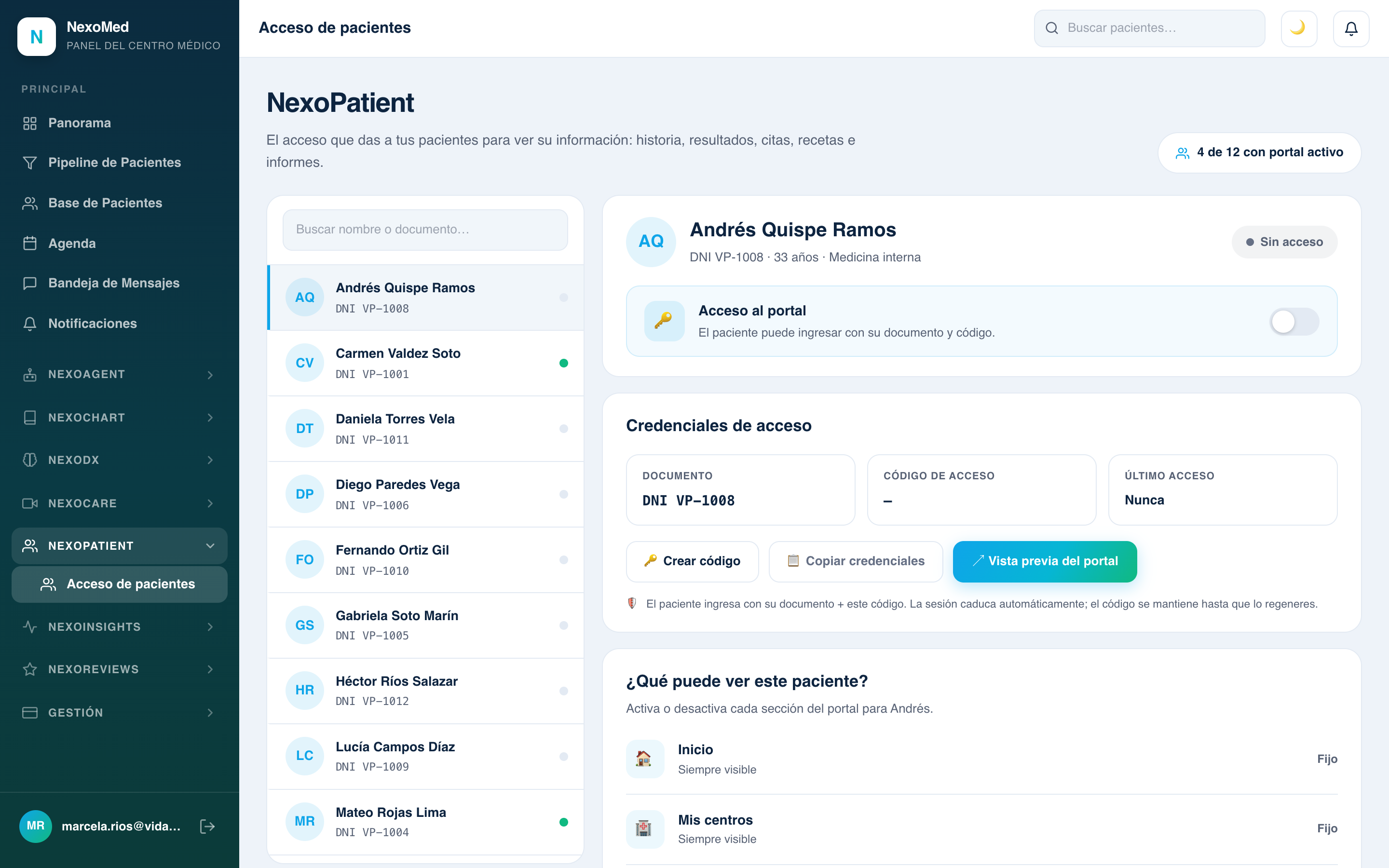Click the log out icon next to marcela.rios
Screen dimensions: 1389x868
tap(207, 826)
